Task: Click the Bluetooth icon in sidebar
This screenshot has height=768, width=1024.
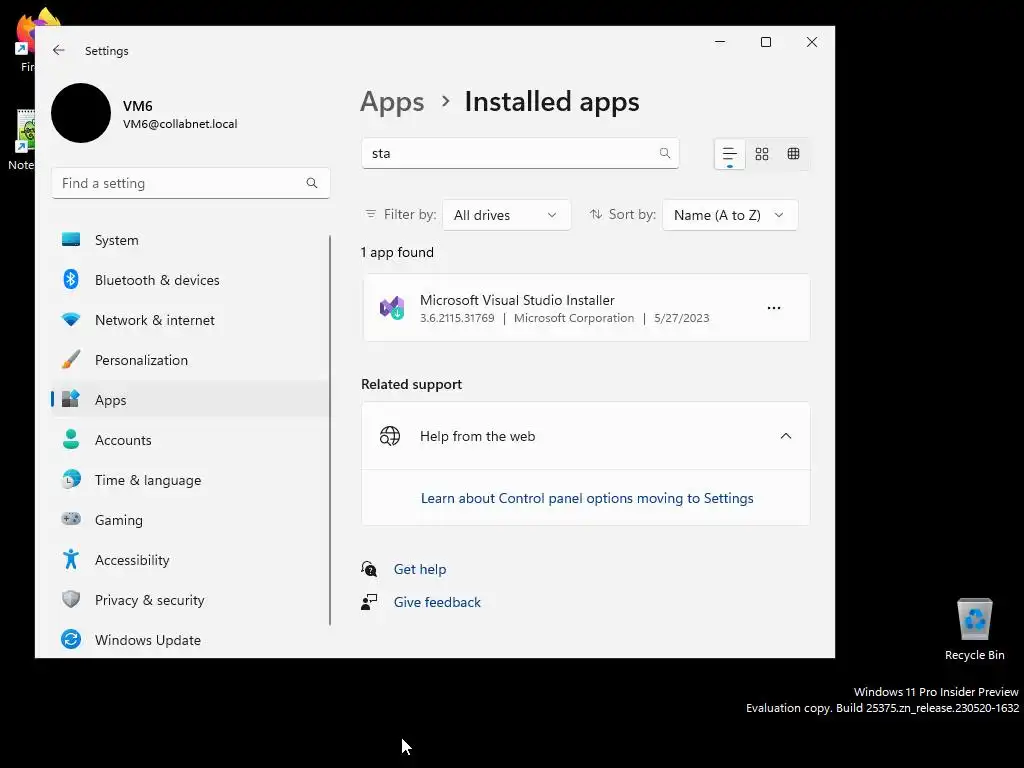Action: point(71,280)
